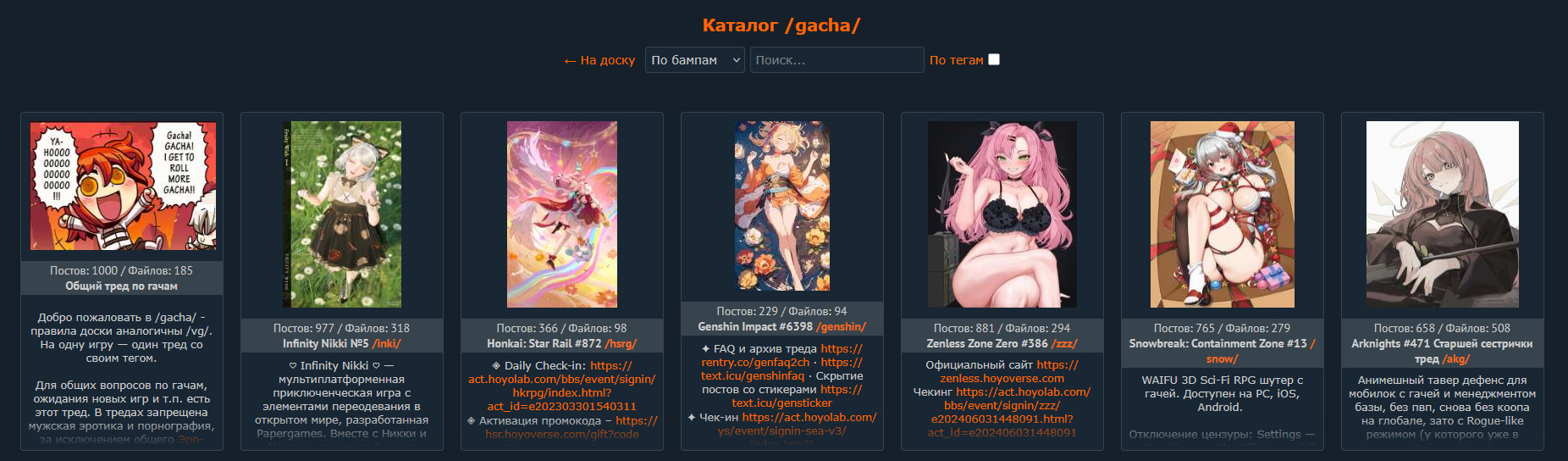Open the Arknights thread image
The width and height of the screenshot is (1568, 461).
point(1443,214)
